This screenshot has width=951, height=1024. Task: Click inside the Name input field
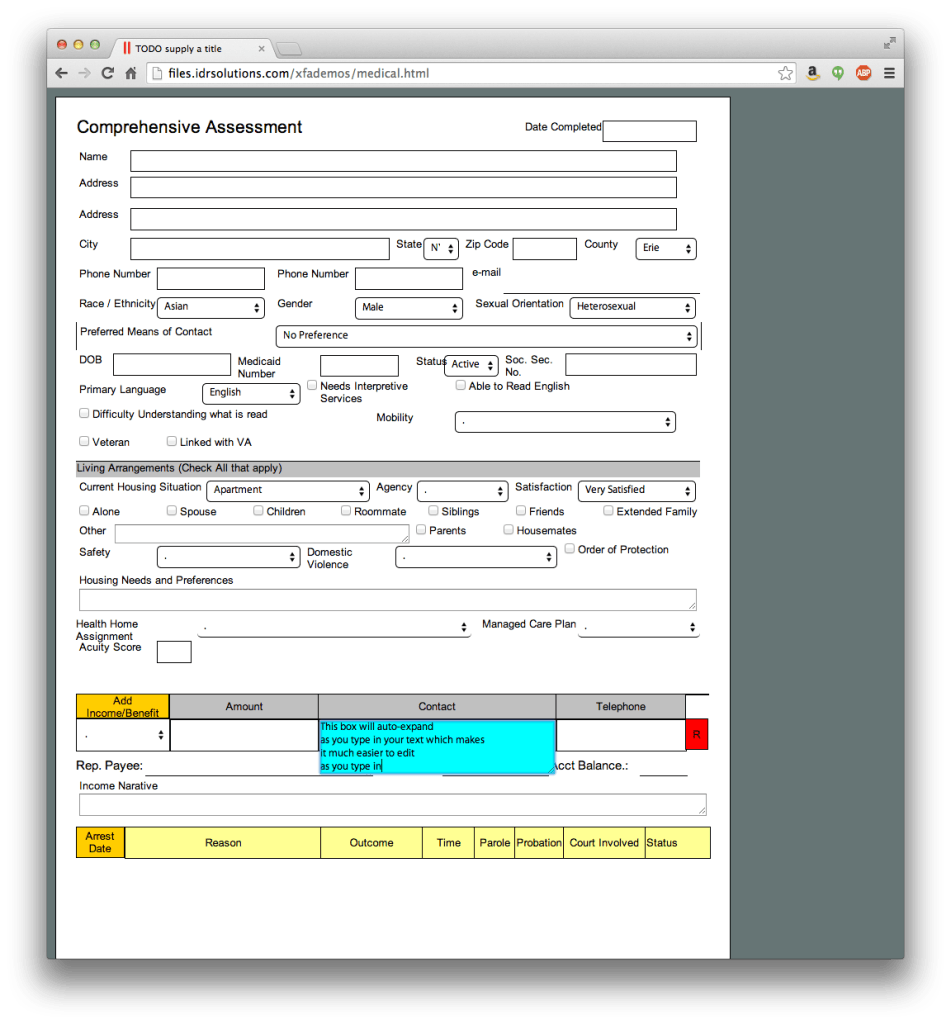point(400,161)
